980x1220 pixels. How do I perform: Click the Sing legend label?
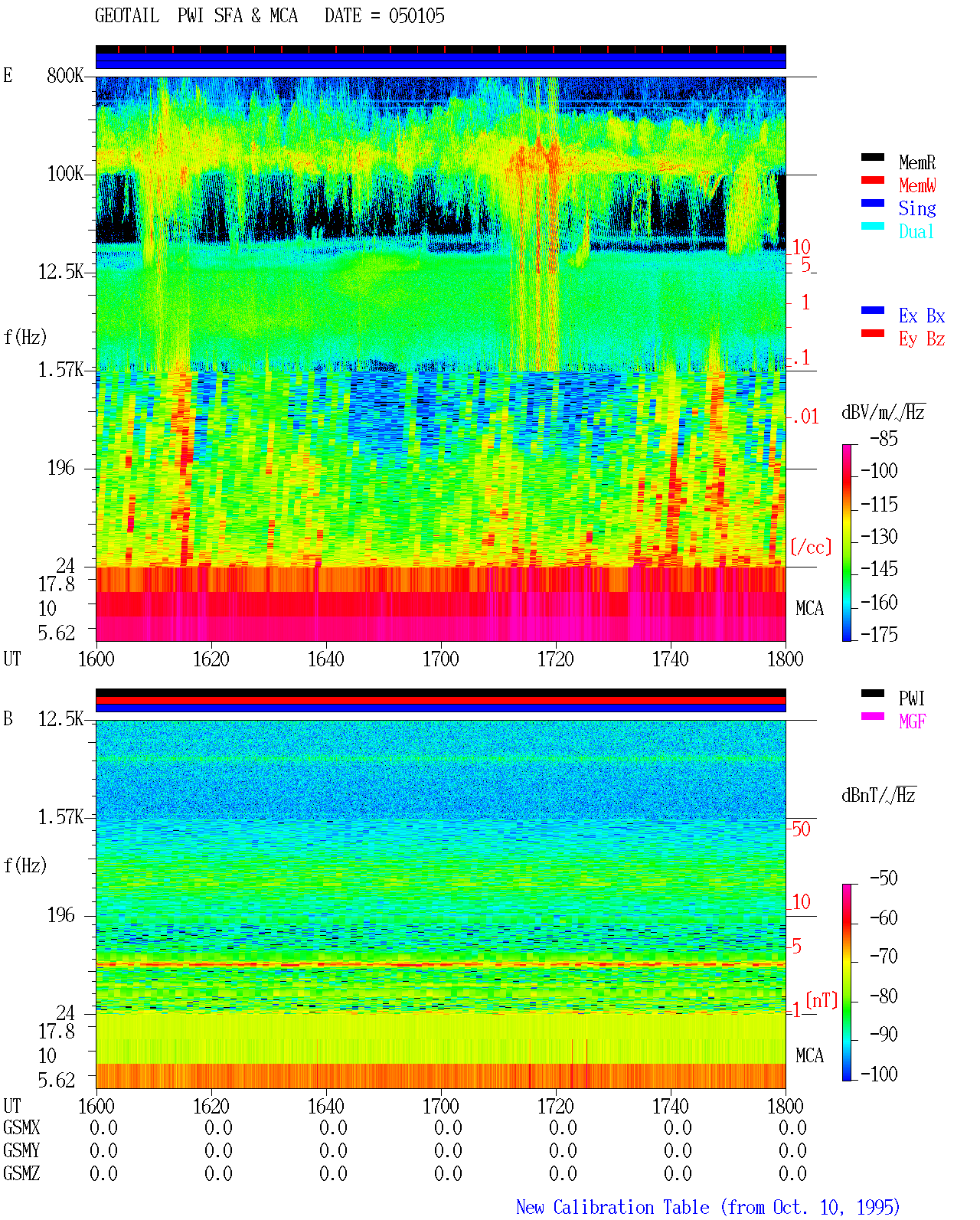pyautogui.click(x=917, y=208)
